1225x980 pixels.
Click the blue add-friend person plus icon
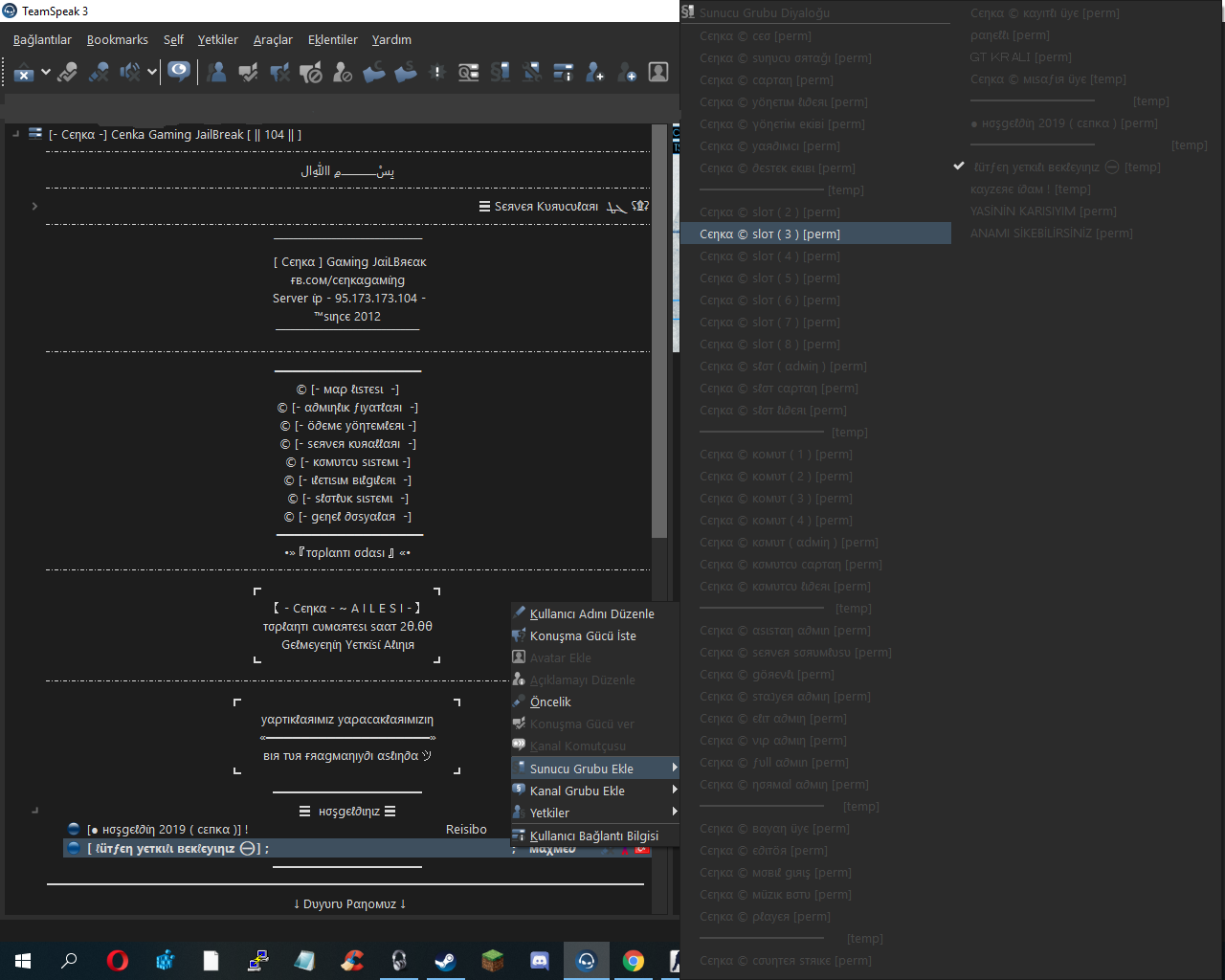pos(594,72)
